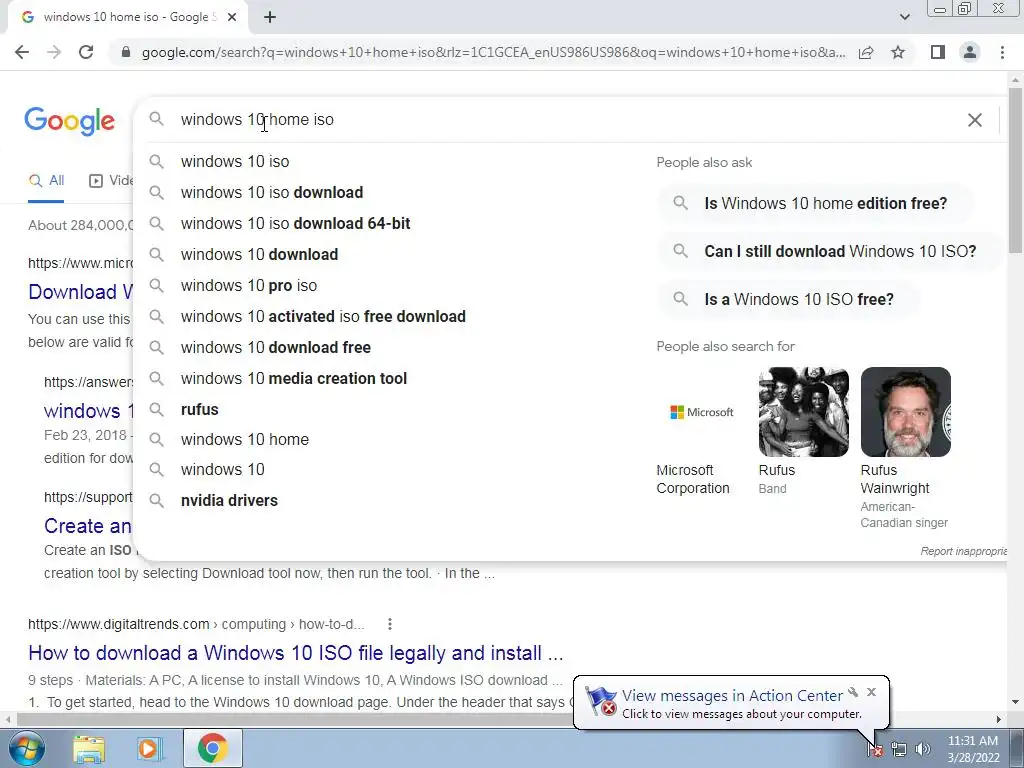Open Can I still download Windows 10 ISO?
The image size is (1024, 768).
click(x=829, y=251)
